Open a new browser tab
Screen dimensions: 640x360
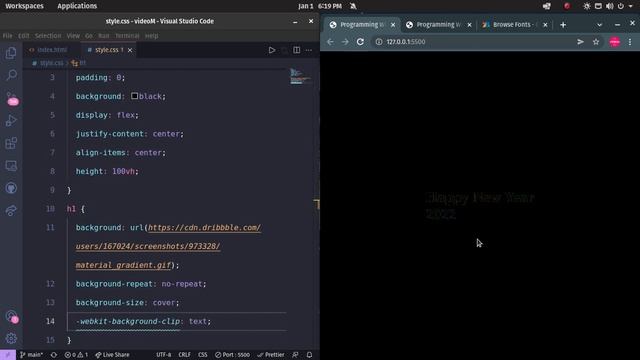click(x=563, y=25)
